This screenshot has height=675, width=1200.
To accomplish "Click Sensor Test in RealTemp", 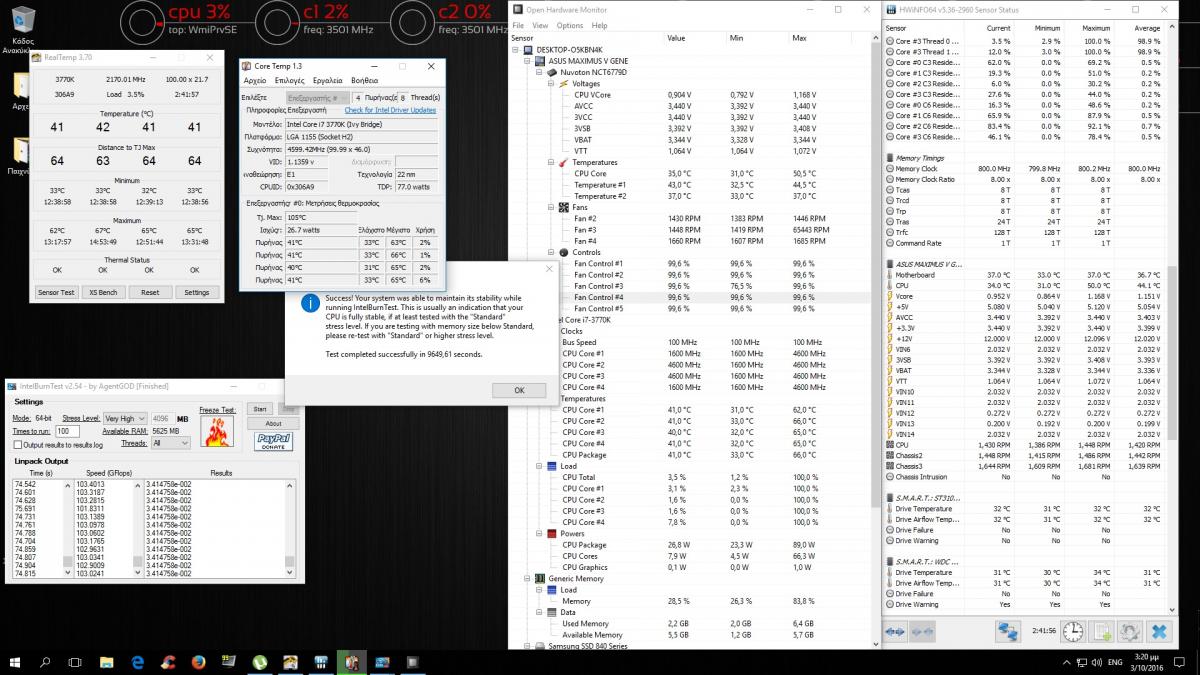I will click(55, 292).
